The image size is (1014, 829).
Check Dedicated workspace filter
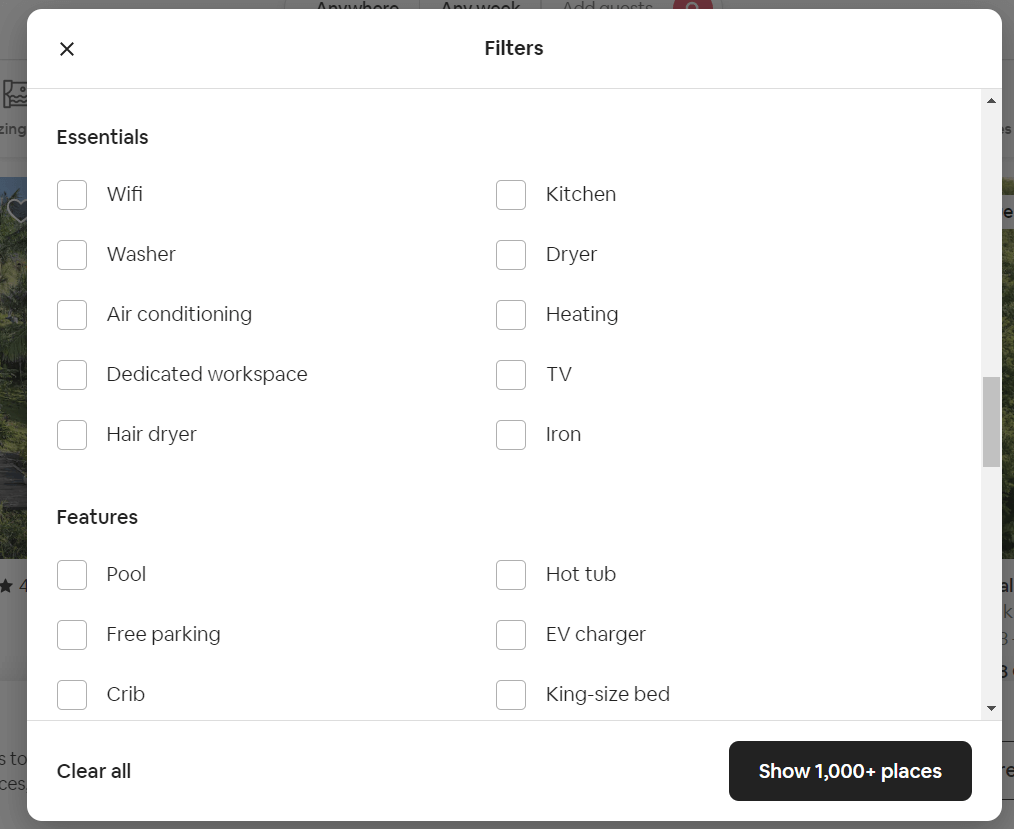tap(72, 375)
